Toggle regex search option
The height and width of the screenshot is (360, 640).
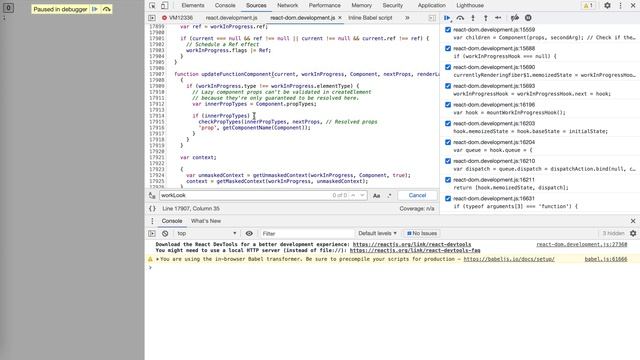389,196
